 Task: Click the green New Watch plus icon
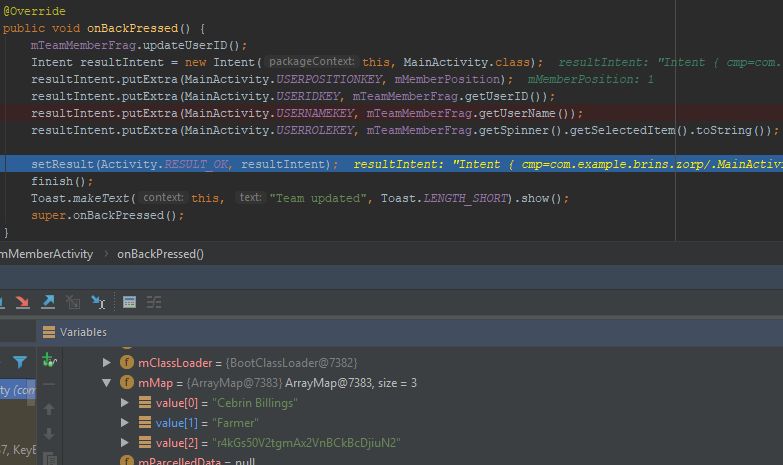pos(49,360)
